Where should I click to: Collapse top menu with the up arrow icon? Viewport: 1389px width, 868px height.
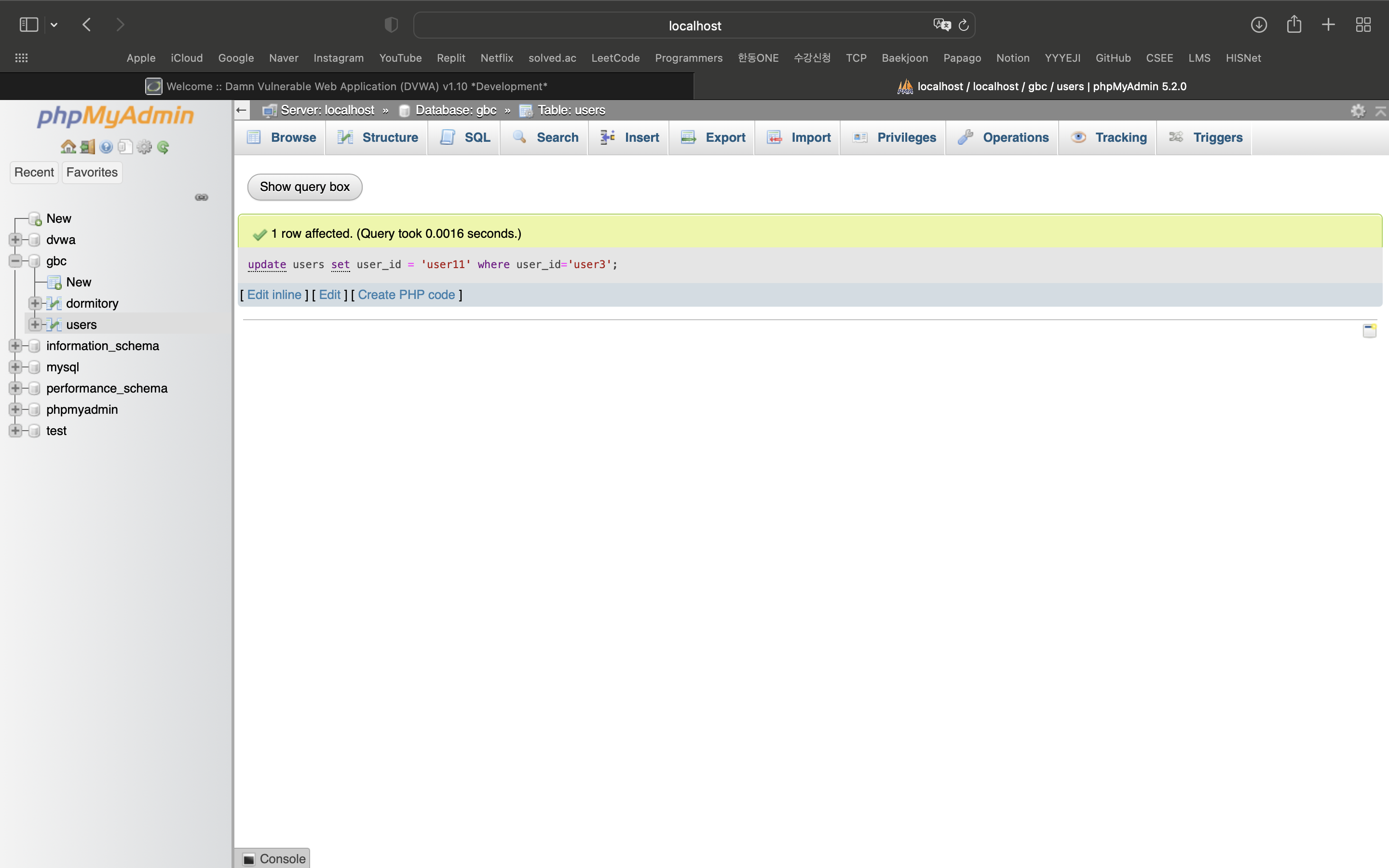pyautogui.click(x=1380, y=110)
